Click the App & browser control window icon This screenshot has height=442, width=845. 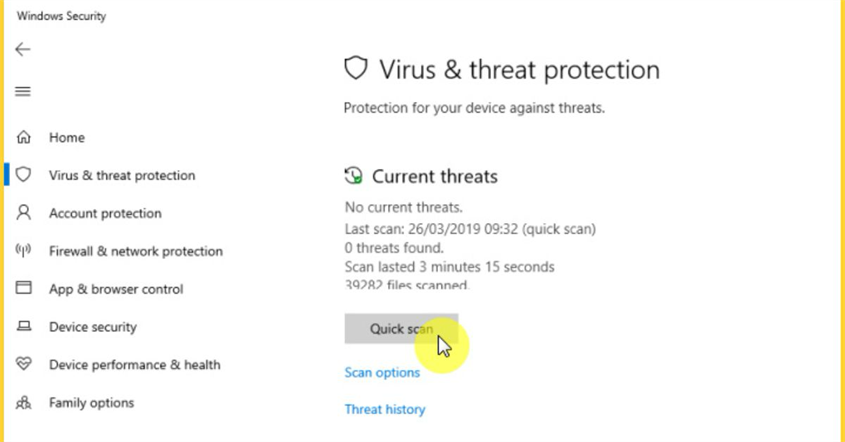coord(24,289)
